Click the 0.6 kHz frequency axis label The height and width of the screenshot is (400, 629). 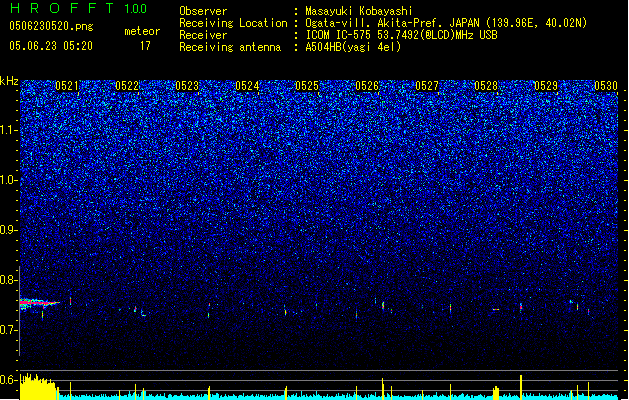click(x=8, y=380)
